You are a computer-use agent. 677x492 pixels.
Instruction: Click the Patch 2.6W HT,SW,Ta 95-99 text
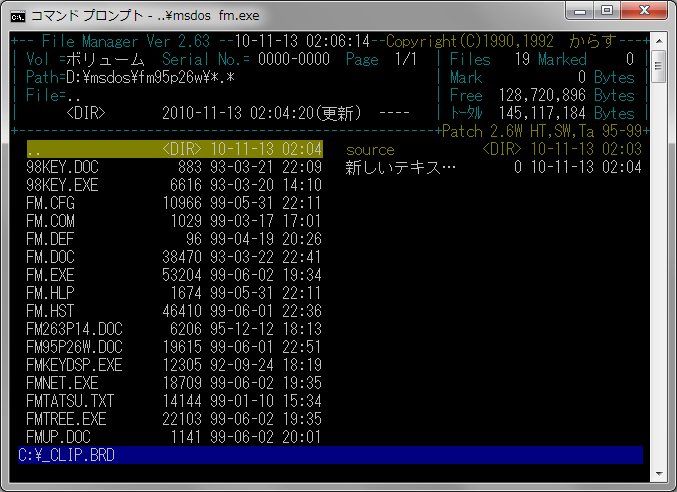542,131
